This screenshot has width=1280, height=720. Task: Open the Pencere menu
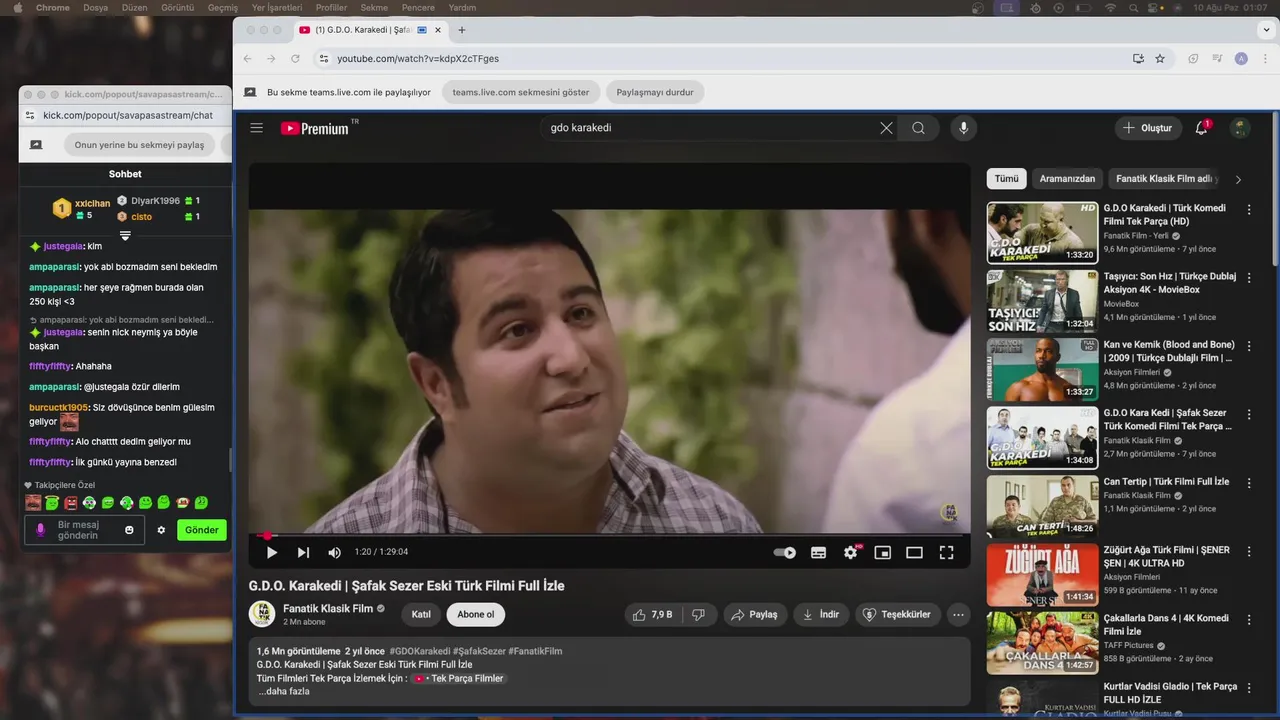point(418,7)
